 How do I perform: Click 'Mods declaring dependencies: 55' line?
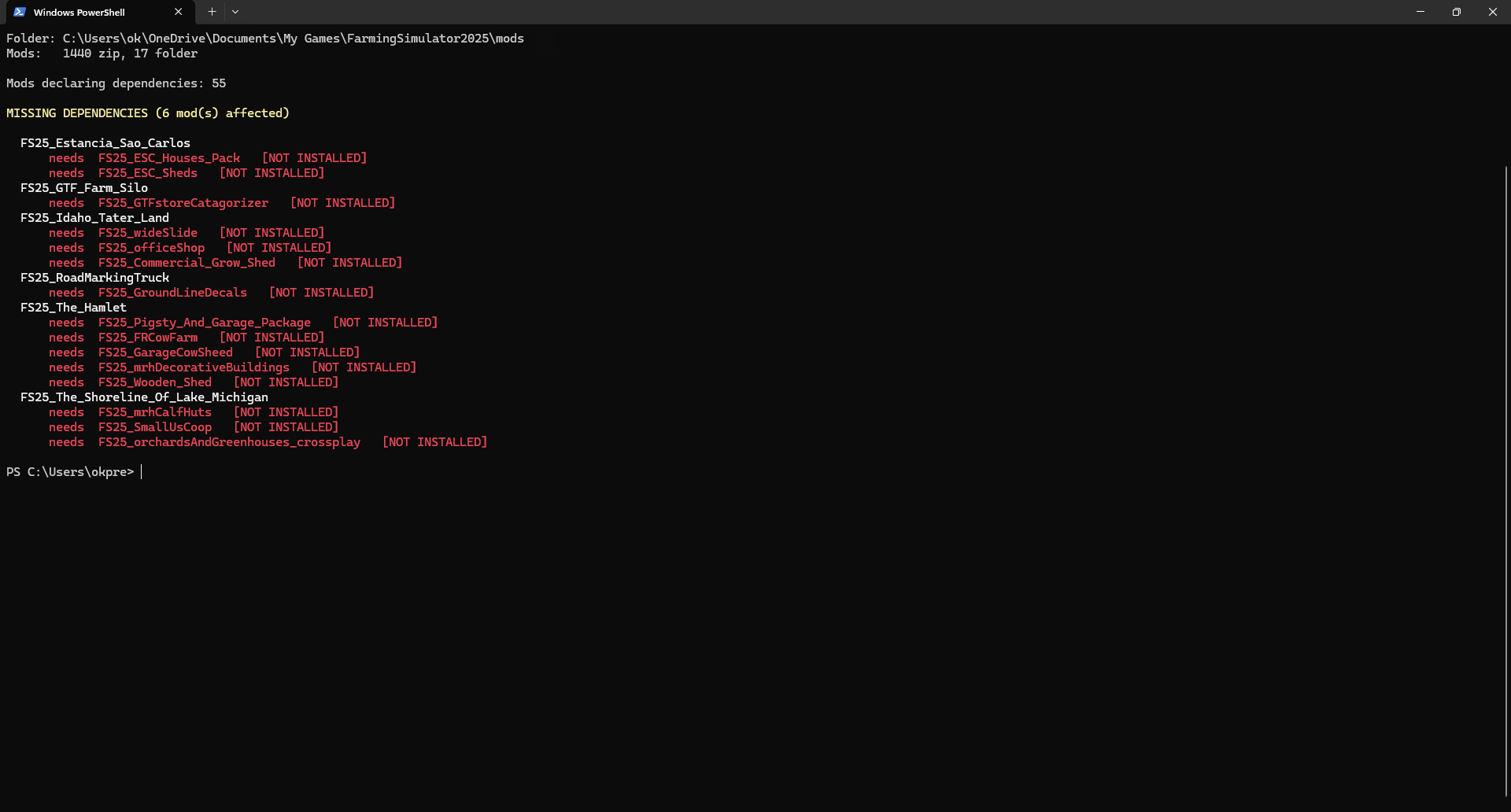(x=116, y=83)
